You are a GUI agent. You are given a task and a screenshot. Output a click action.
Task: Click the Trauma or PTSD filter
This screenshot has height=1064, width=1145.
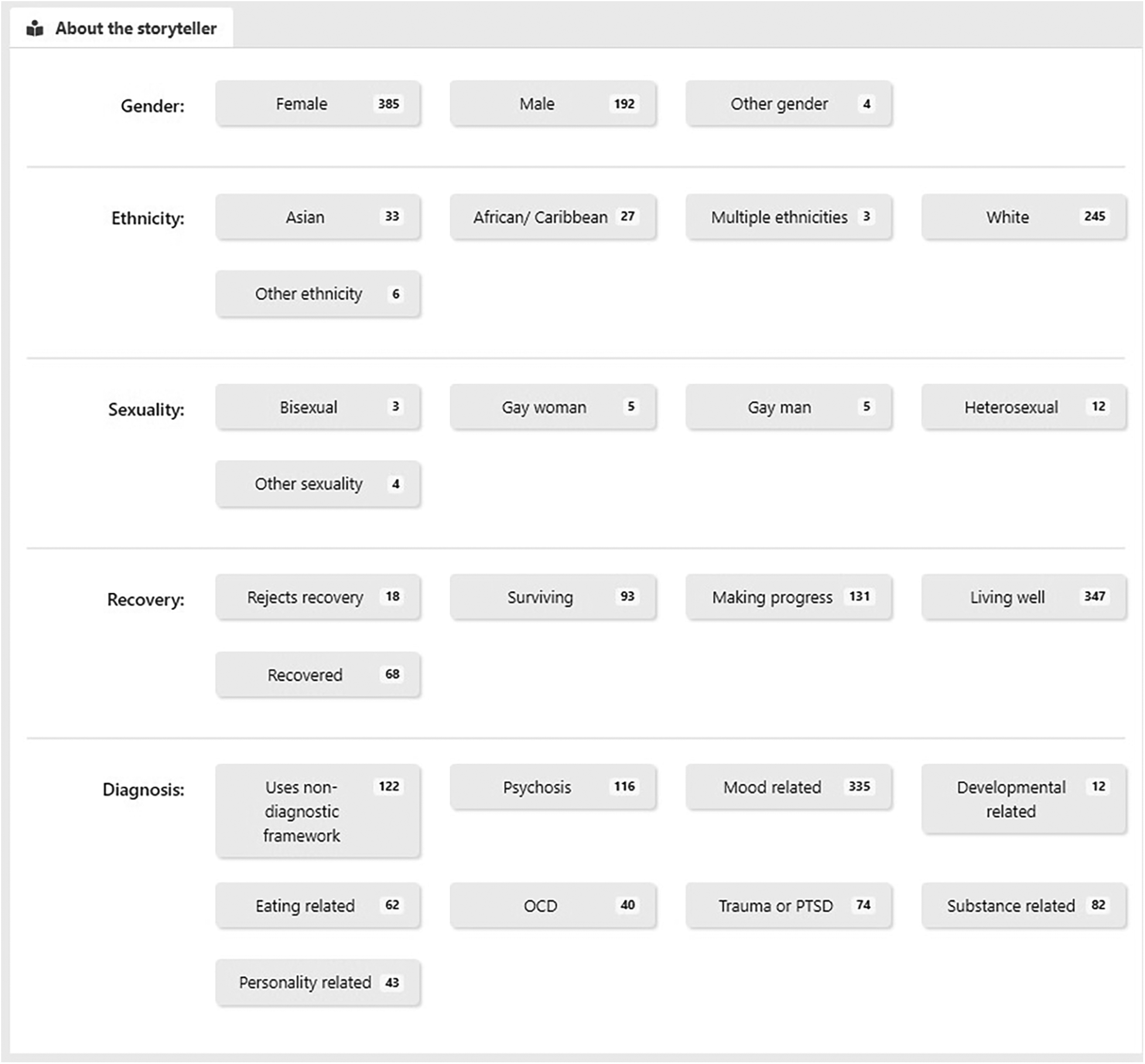pyautogui.click(x=788, y=906)
